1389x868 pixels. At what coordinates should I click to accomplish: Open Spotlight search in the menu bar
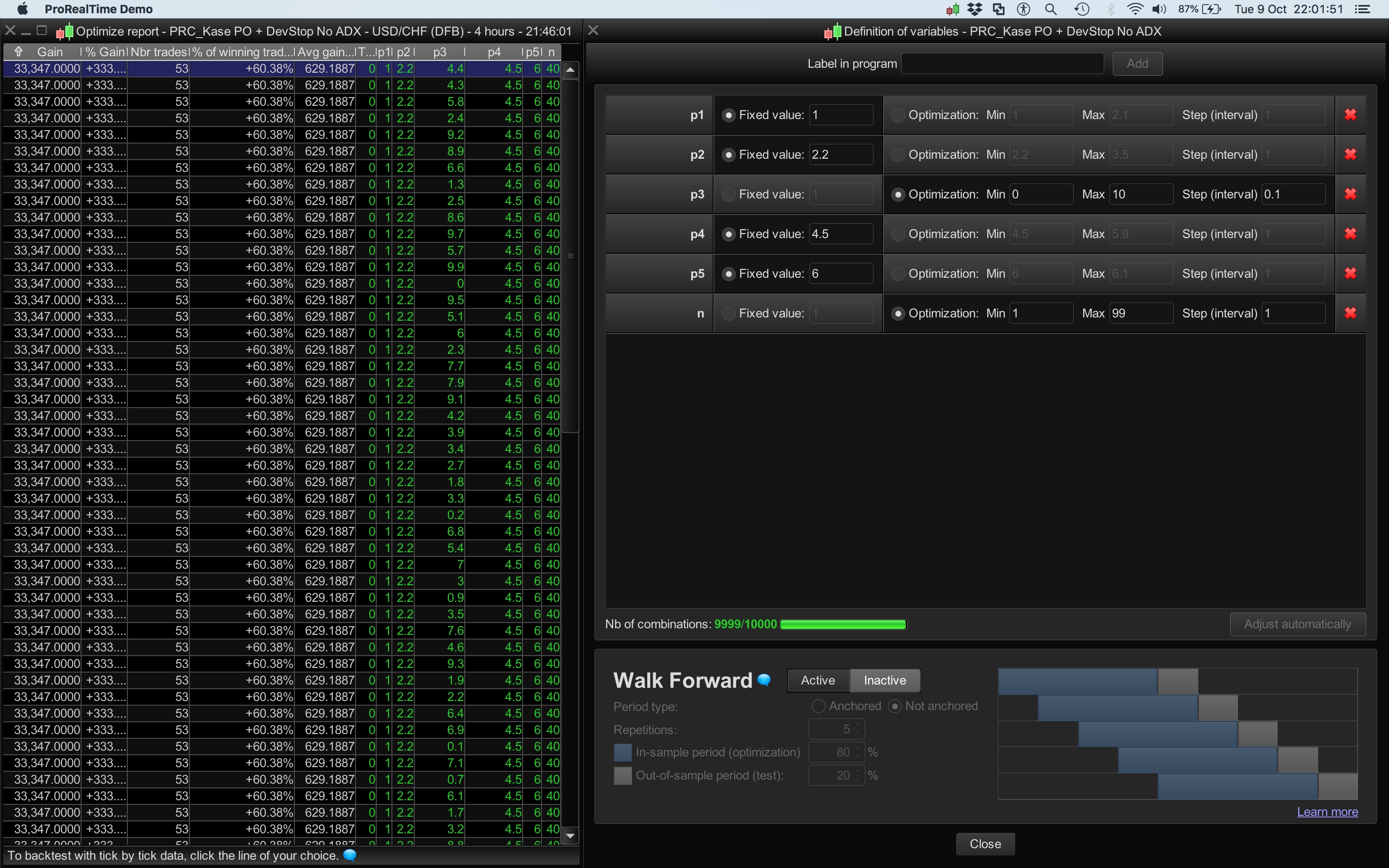[x=1050, y=9]
